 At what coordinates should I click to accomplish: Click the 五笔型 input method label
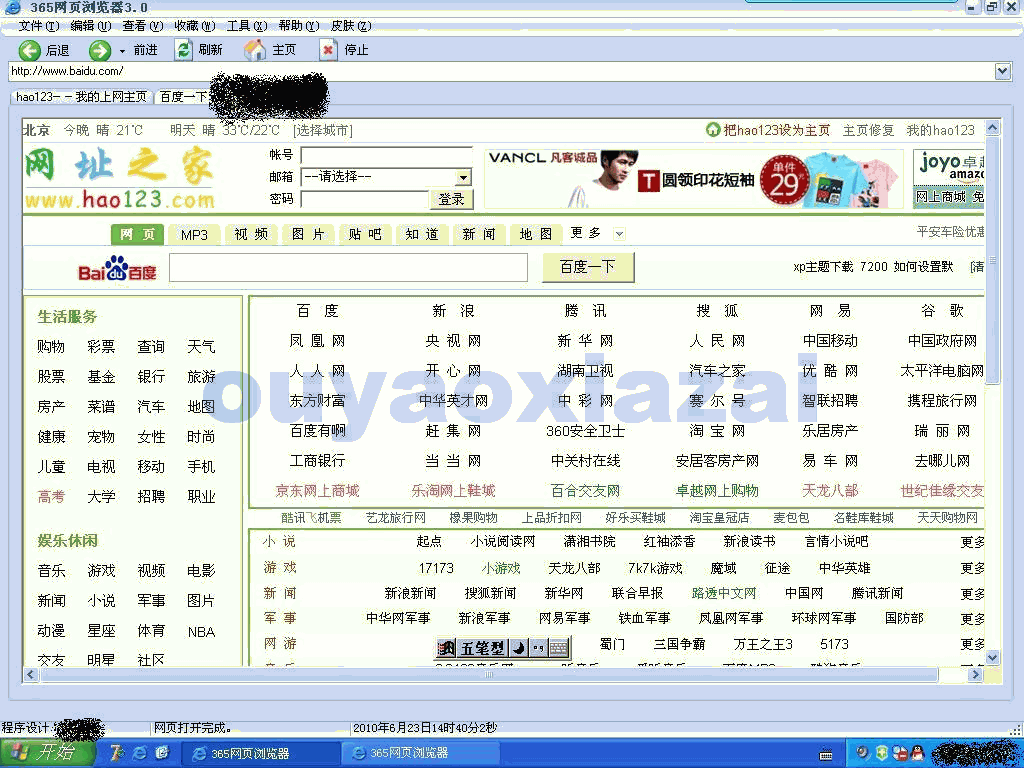(482, 648)
